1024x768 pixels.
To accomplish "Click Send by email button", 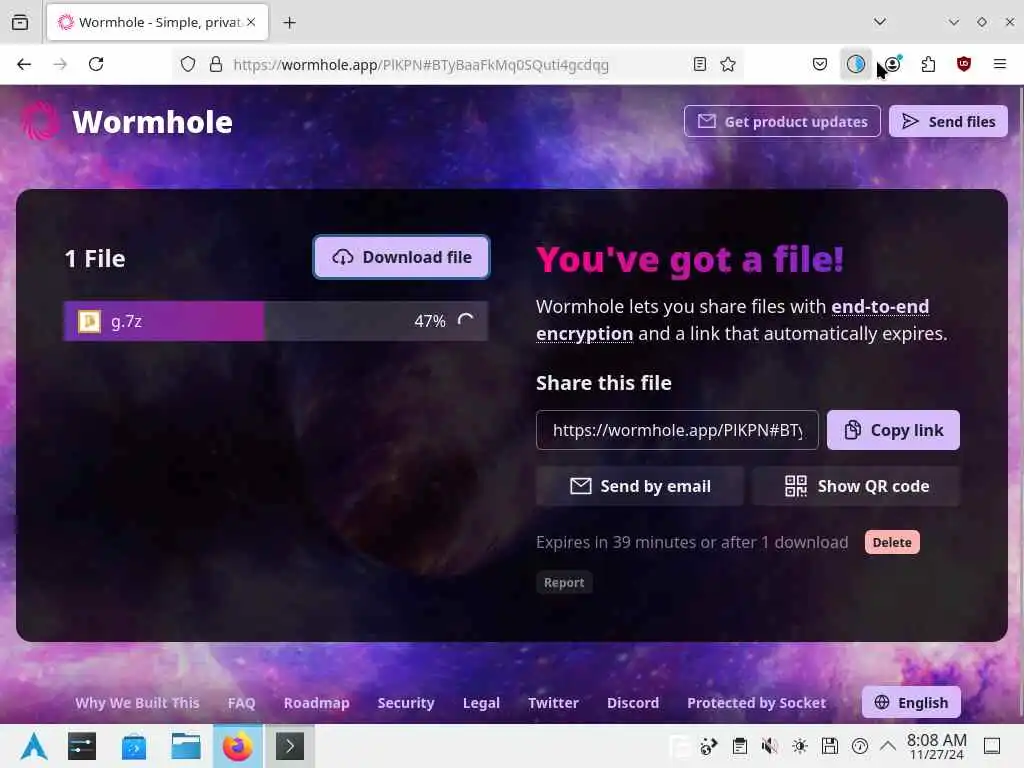I will coord(639,487).
